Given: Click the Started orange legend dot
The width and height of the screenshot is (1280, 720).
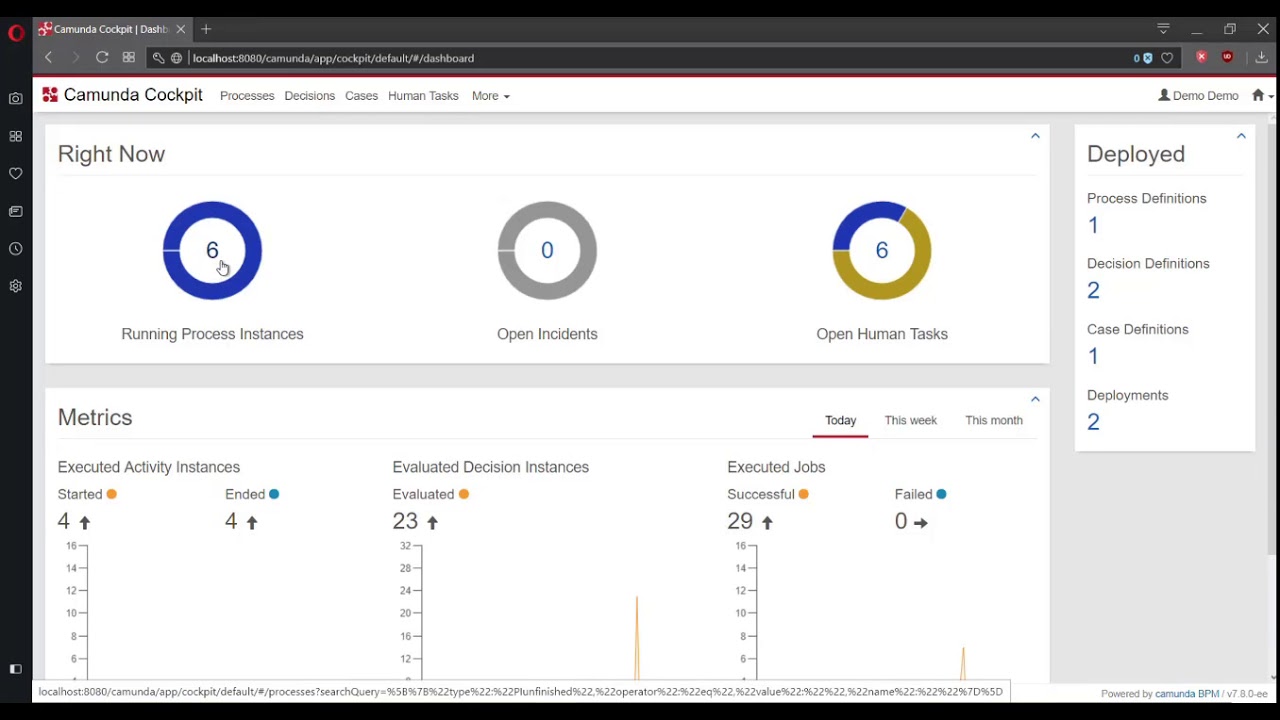Looking at the screenshot, I should click(x=112, y=494).
